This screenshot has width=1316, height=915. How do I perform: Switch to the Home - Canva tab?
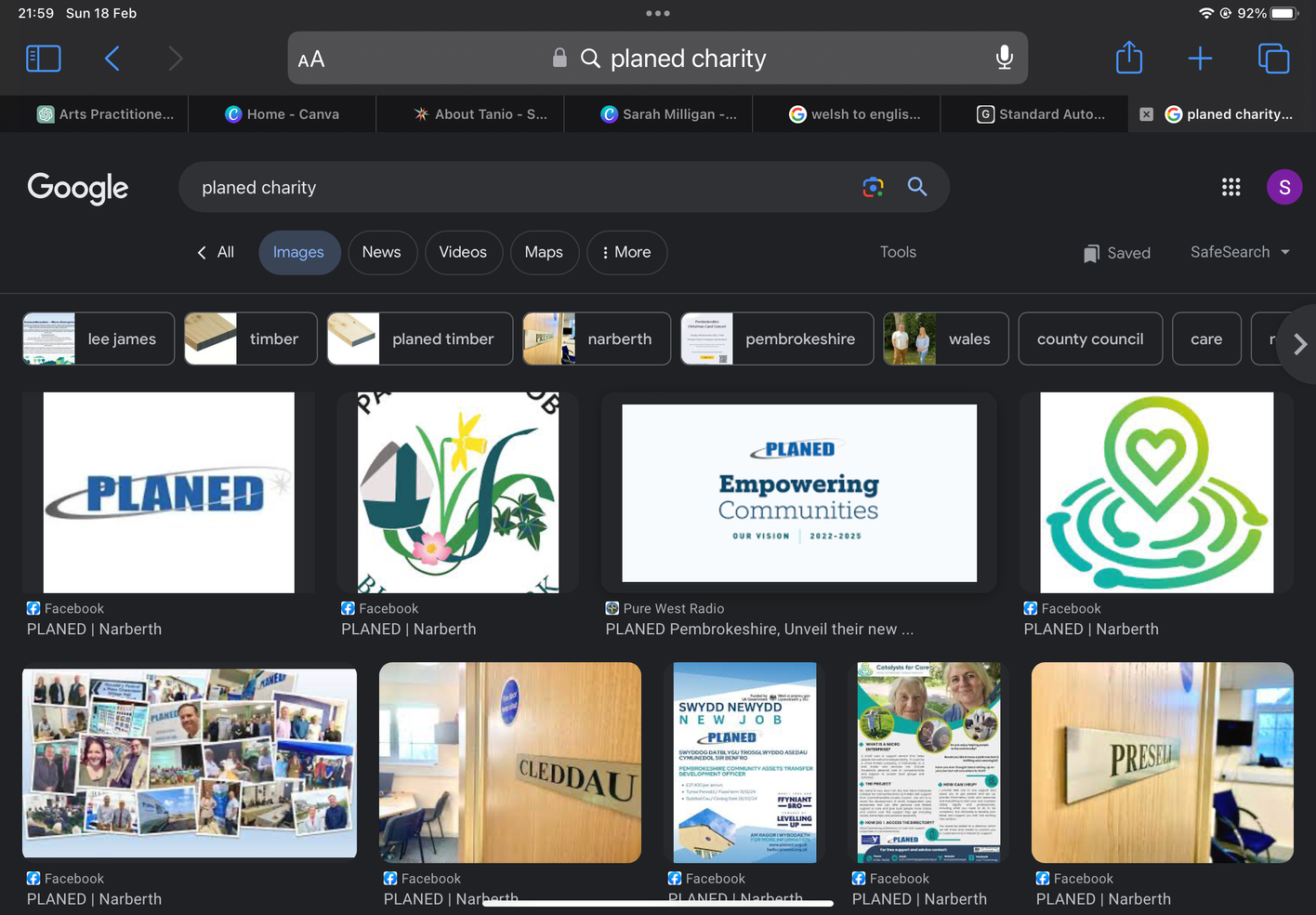283,114
